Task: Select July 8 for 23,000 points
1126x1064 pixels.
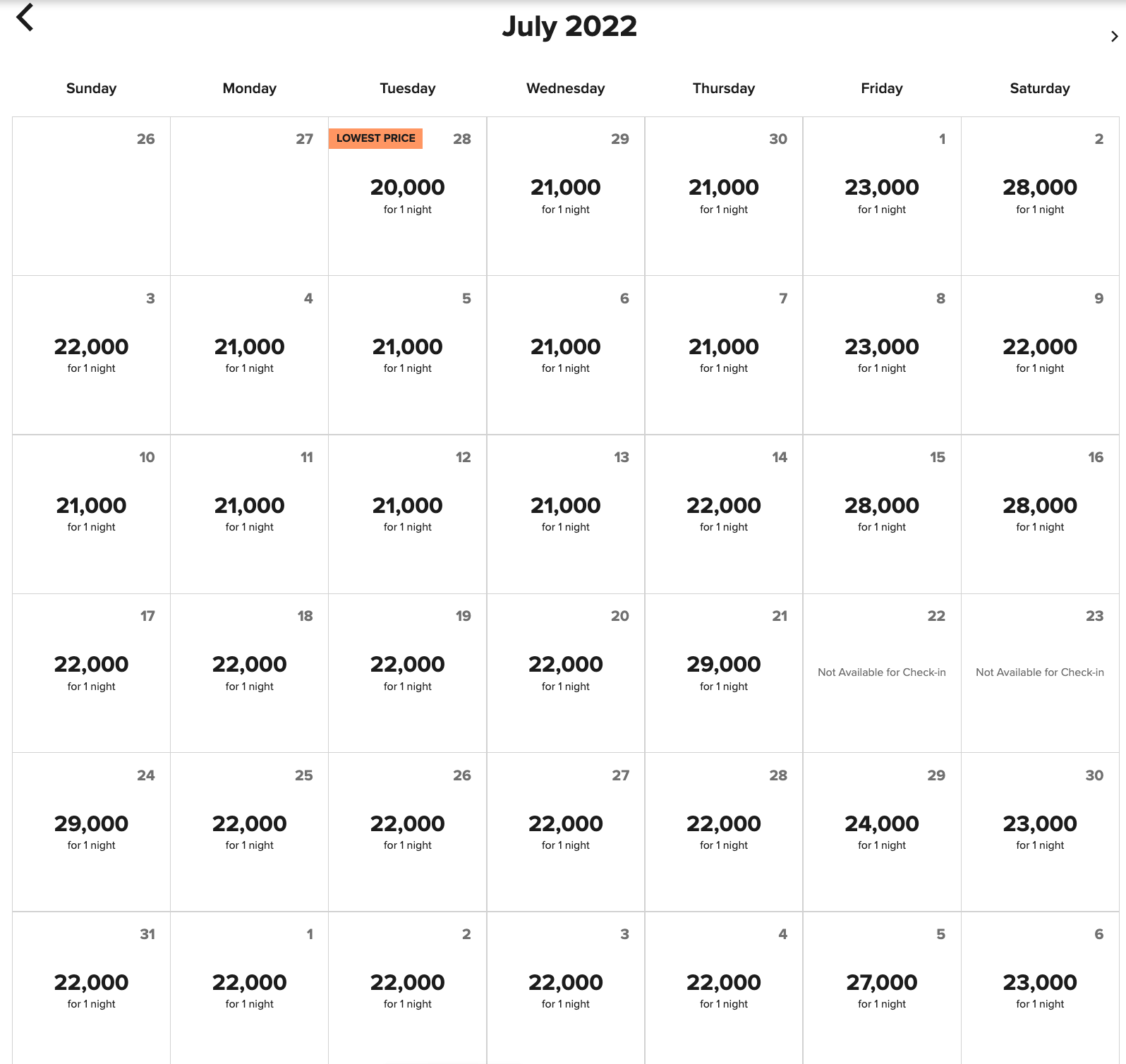Action: pos(881,355)
